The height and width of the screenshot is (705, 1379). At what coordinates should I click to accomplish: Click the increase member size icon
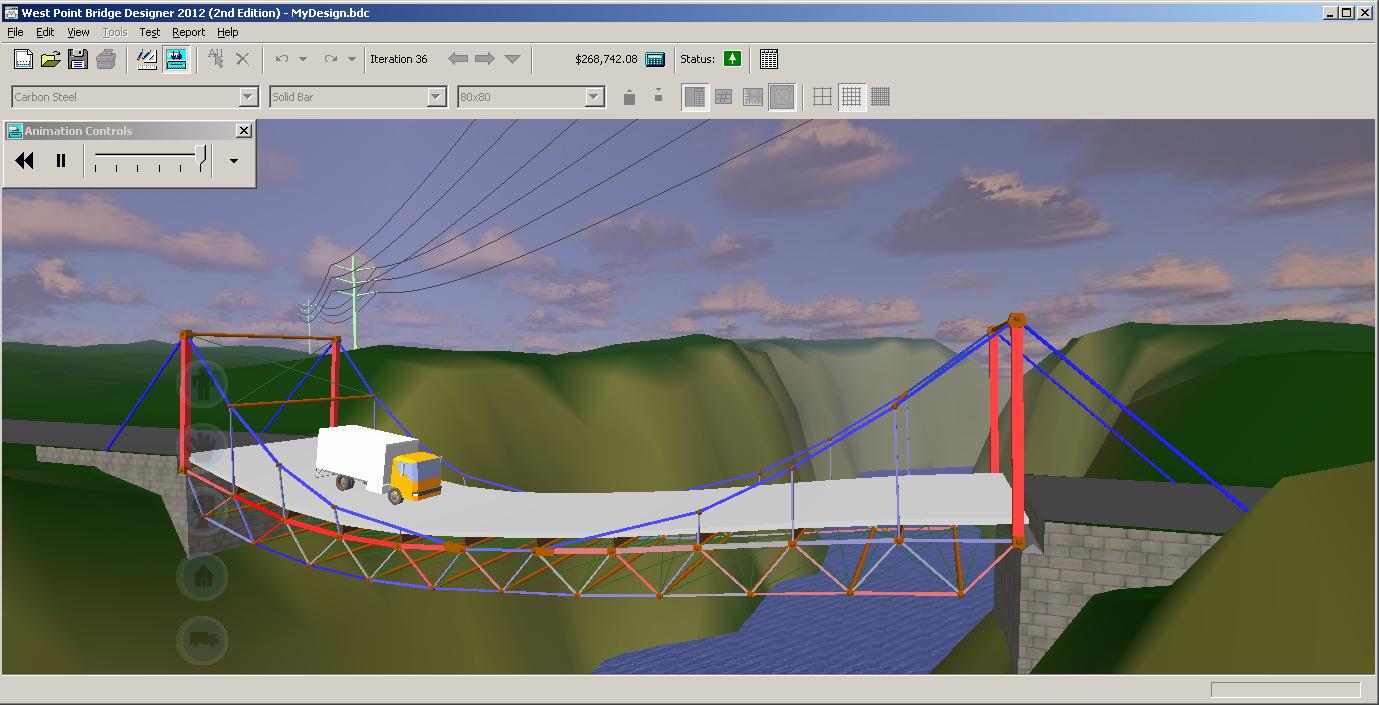coord(629,96)
